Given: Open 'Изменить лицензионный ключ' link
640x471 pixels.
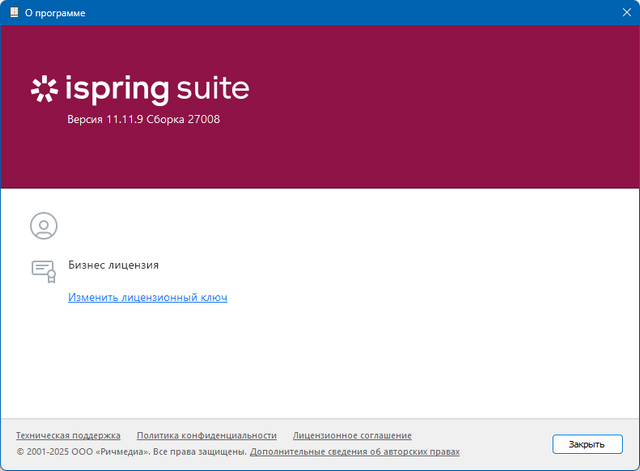Looking at the screenshot, I should click(x=148, y=297).
